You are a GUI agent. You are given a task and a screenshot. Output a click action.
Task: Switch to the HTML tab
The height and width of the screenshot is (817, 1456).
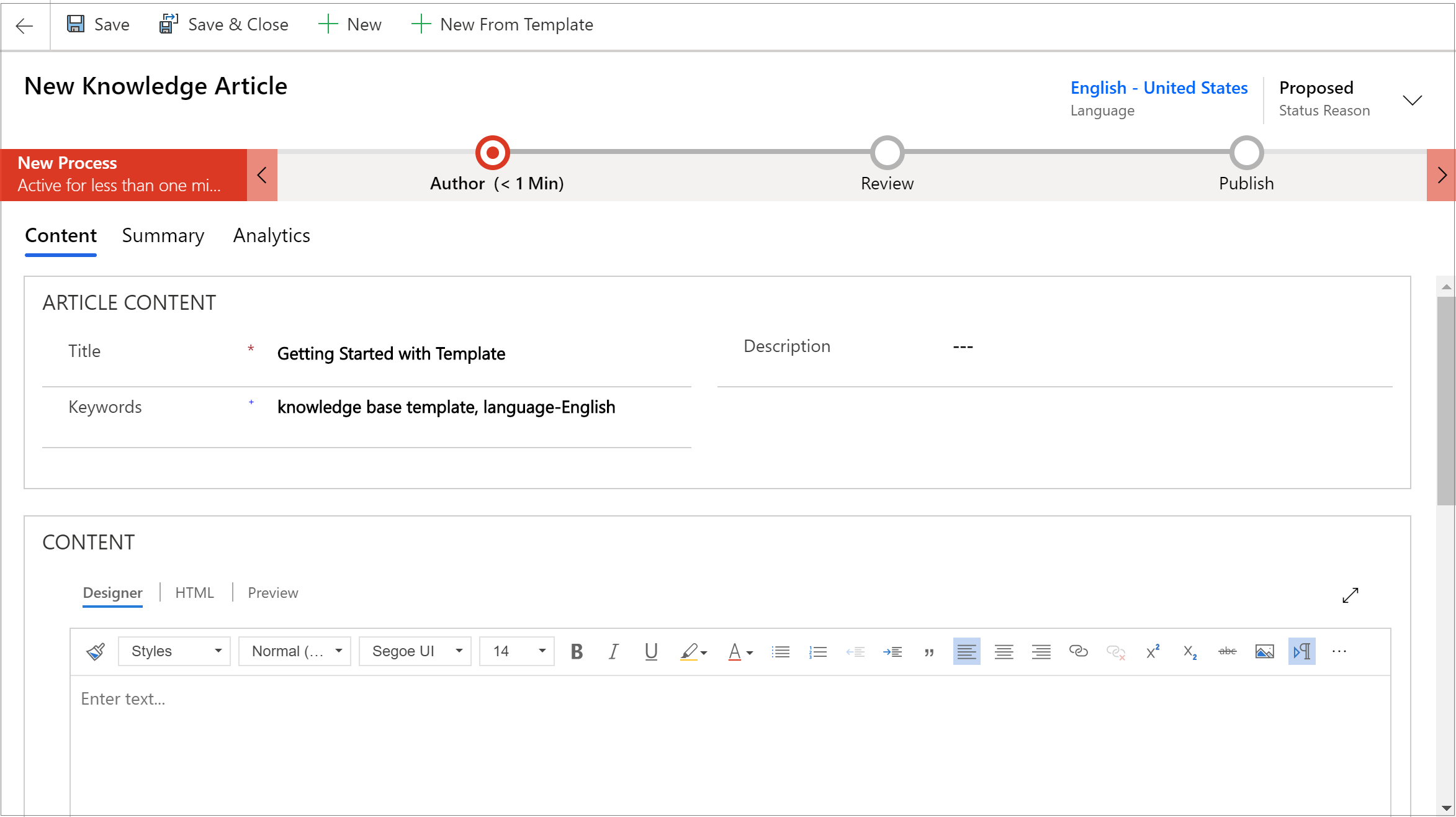194,592
